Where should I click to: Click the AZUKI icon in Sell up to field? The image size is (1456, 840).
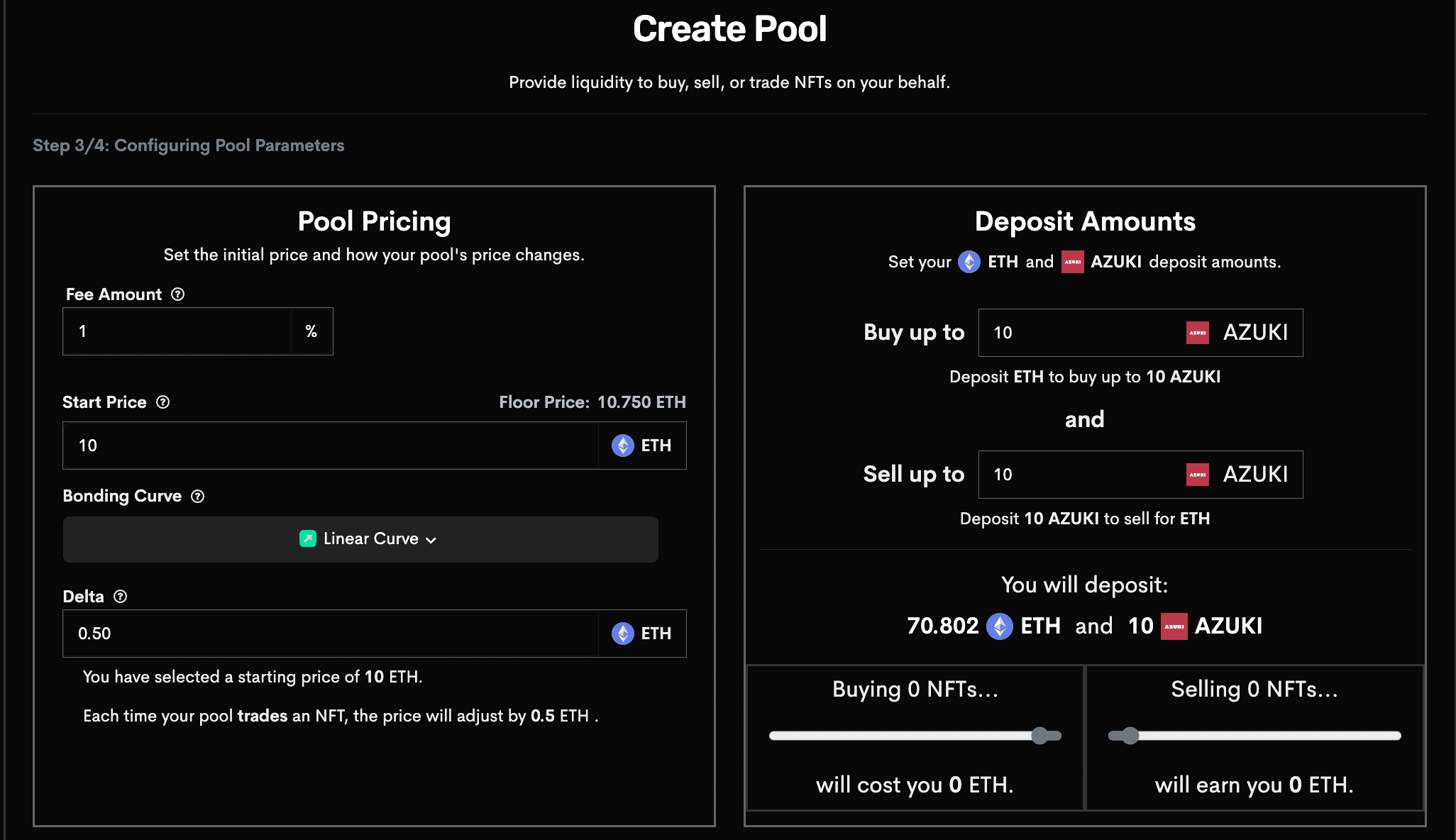(1198, 475)
